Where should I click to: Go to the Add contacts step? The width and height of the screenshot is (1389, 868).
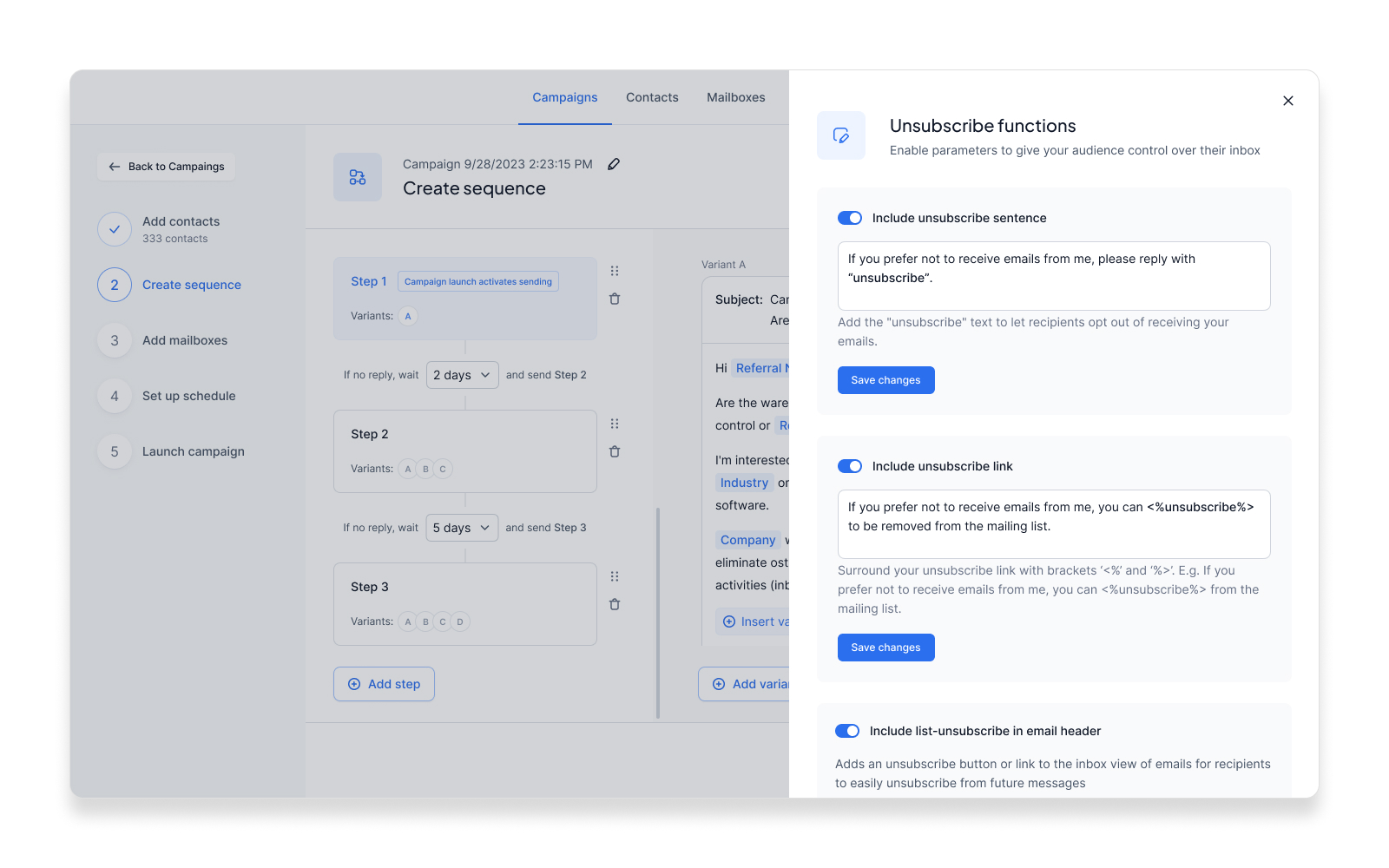[181, 221]
